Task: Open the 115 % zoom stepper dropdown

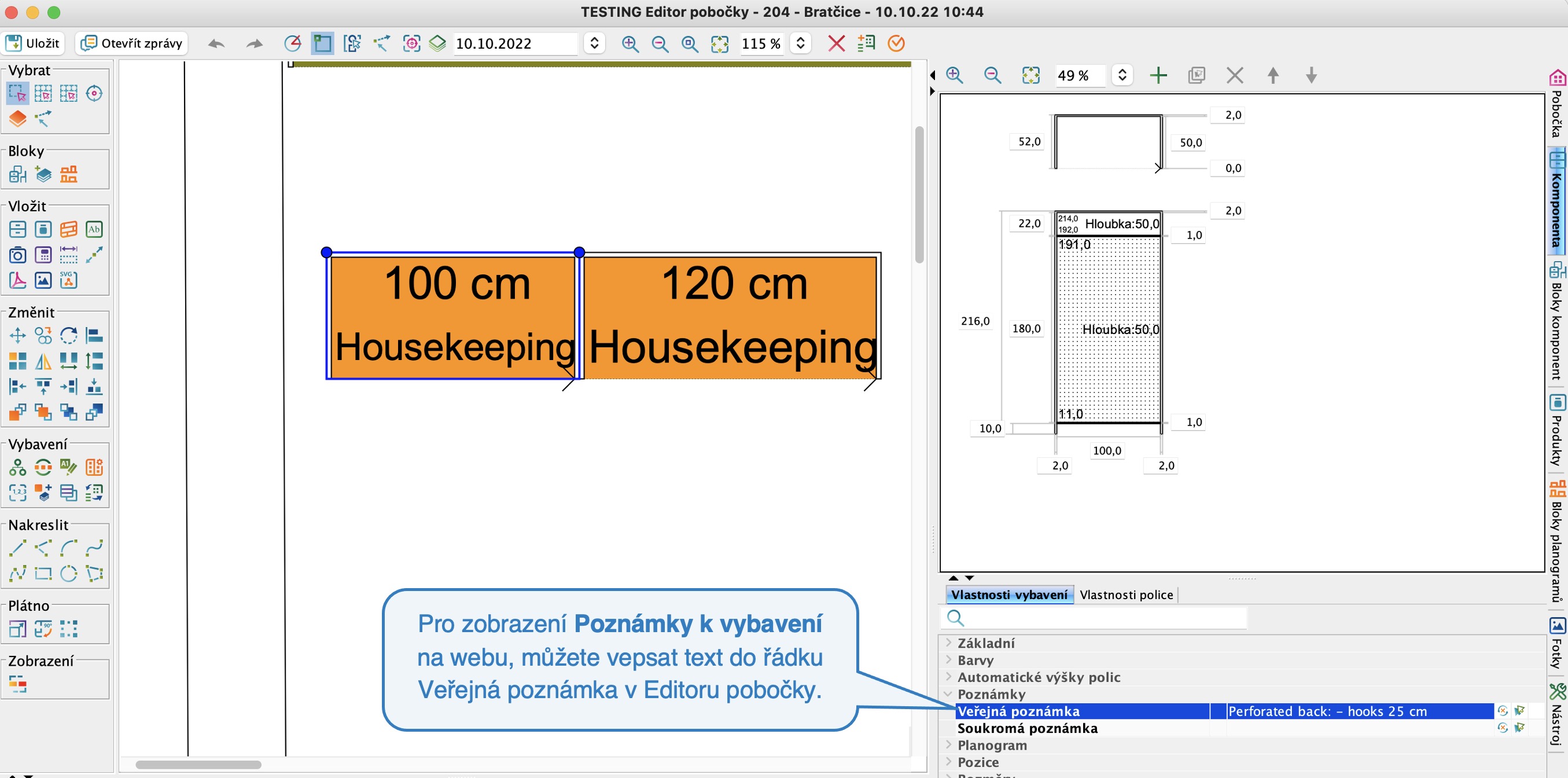Action: coord(800,43)
